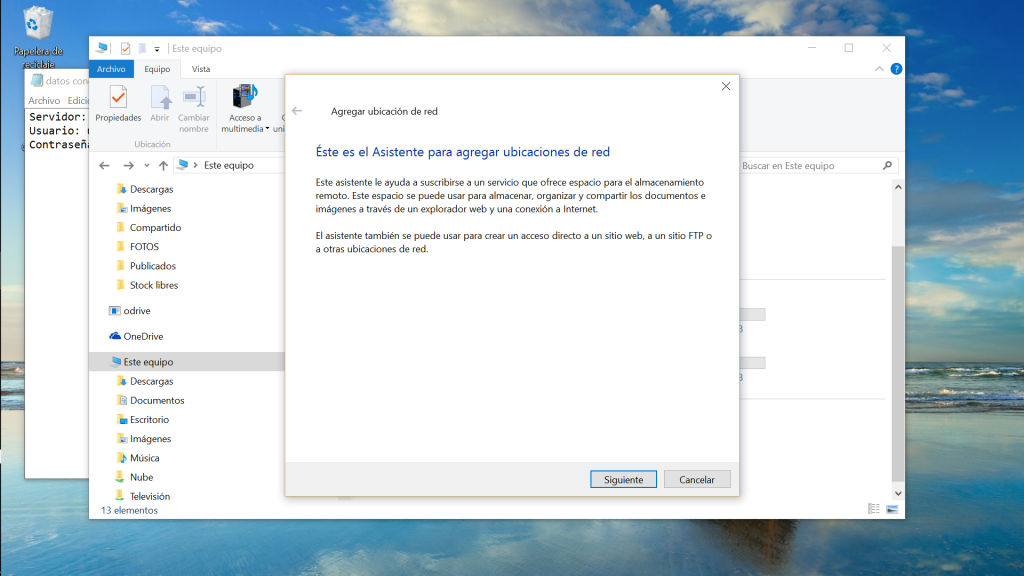This screenshot has width=1024, height=576.
Task: Open the Papelera de reciclaje desktop icon
Action: click(38, 24)
